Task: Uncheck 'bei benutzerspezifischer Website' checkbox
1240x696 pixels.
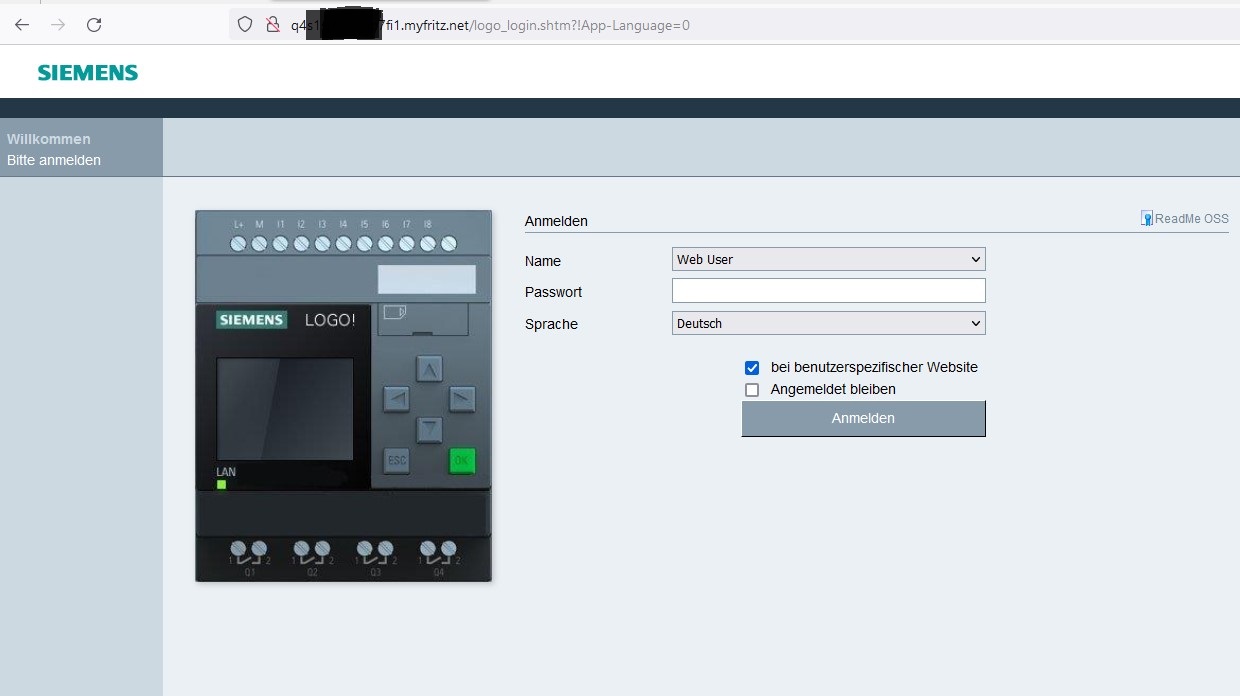Action: [x=752, y=368]
